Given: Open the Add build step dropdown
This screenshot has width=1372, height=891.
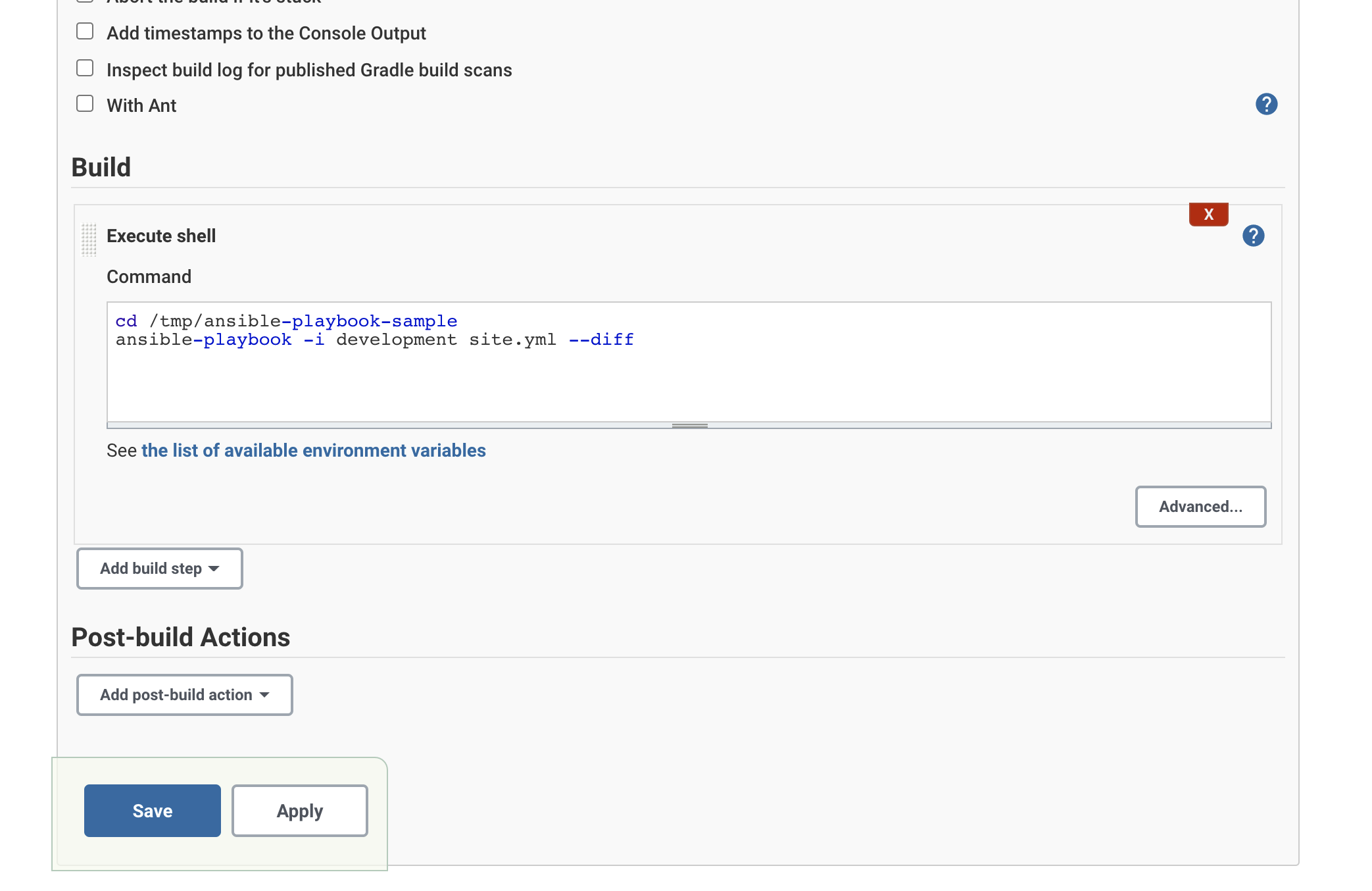Looking at the screenshot, I should click(160, 569).
